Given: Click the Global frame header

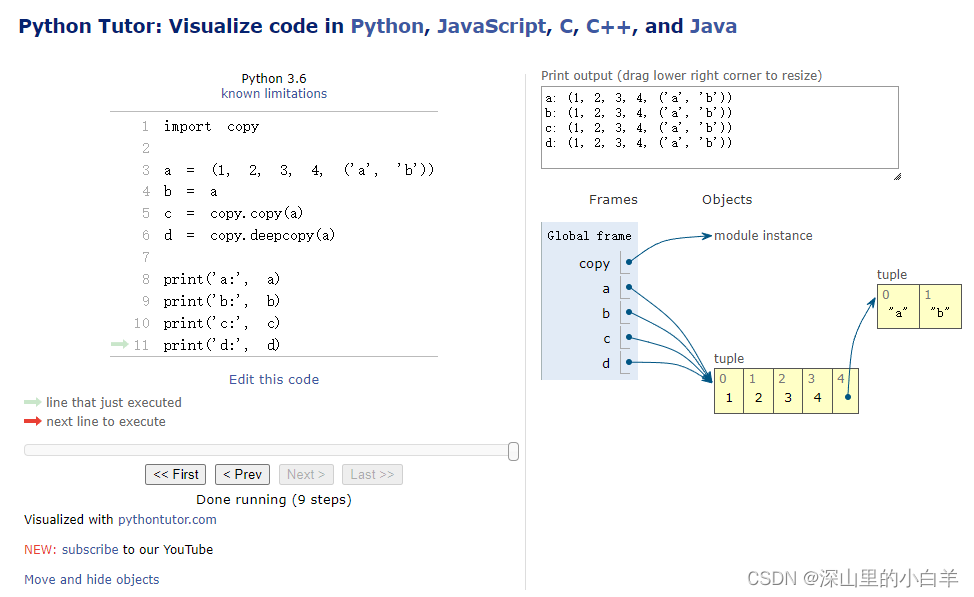Looking at the screenshot, I should 589,236.
